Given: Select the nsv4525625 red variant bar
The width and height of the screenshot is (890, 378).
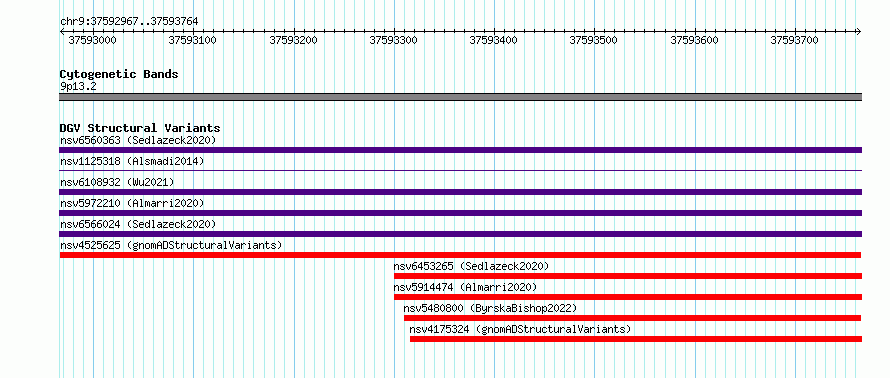Looking at the screenshot, I should coord(460,255).
